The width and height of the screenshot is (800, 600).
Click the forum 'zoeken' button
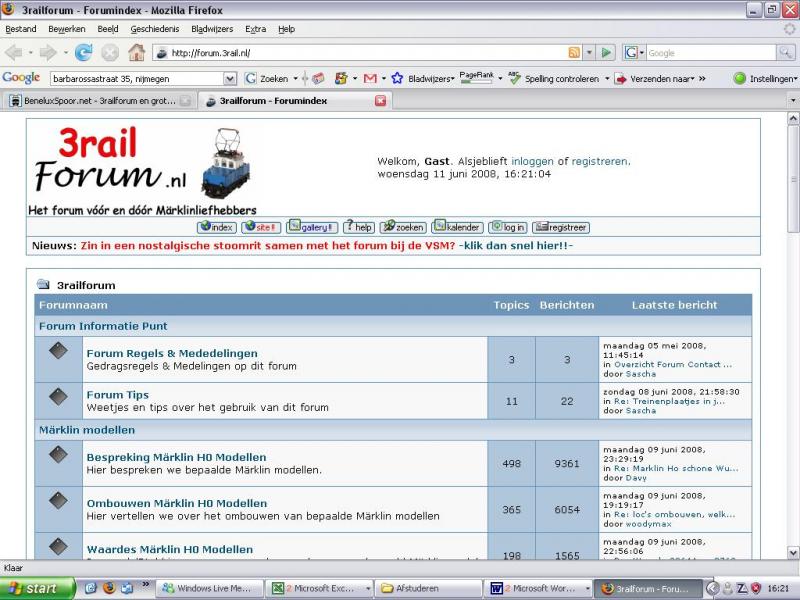click(403, 227)
